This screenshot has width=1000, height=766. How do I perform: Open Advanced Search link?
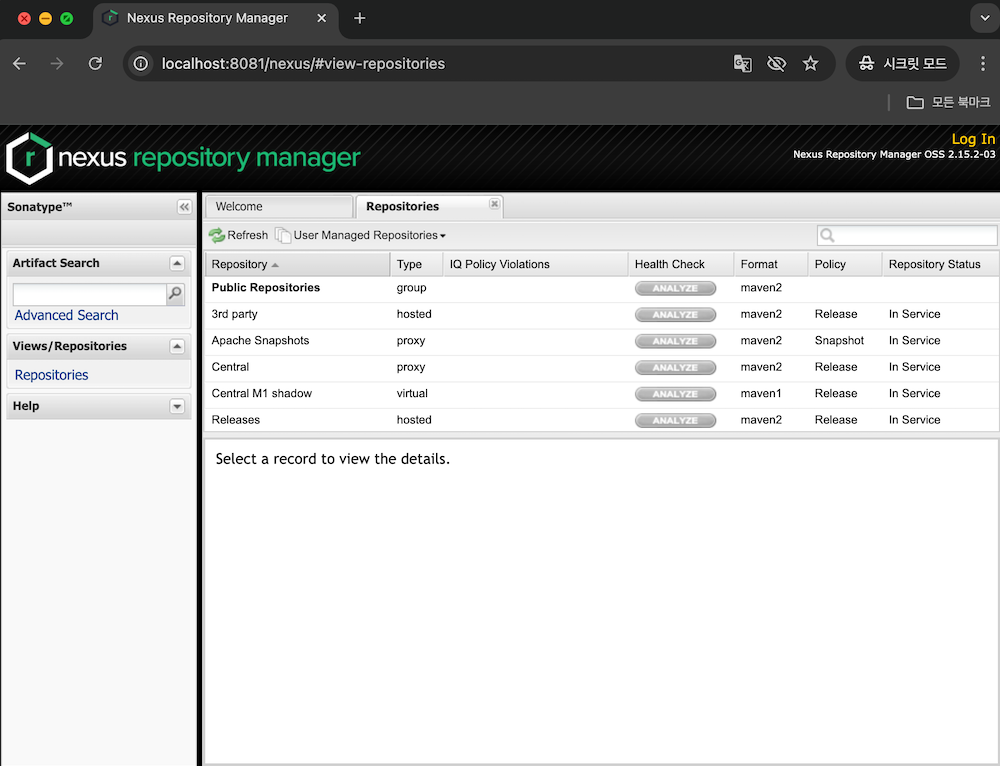(x=66, y=315)
